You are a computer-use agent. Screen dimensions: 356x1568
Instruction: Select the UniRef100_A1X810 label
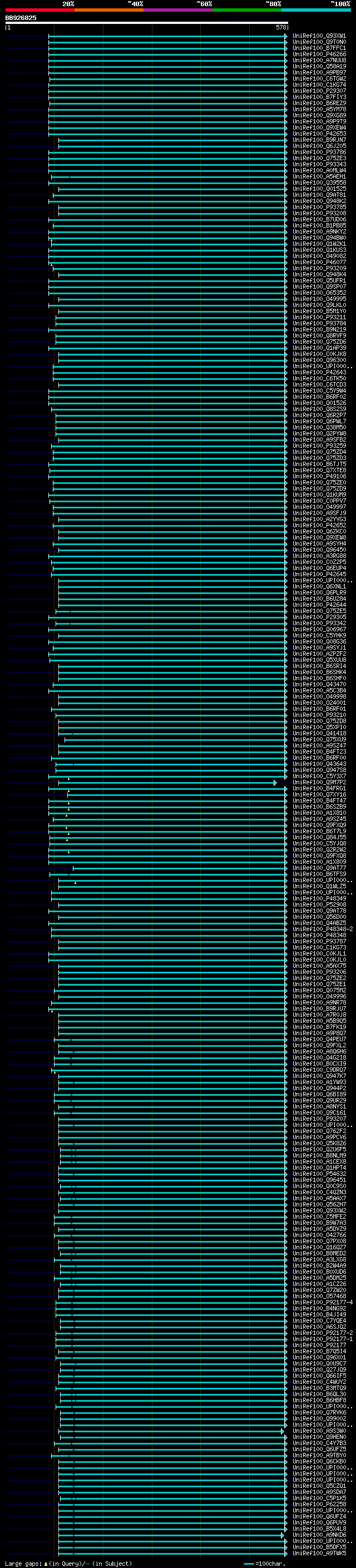[319, 813]
